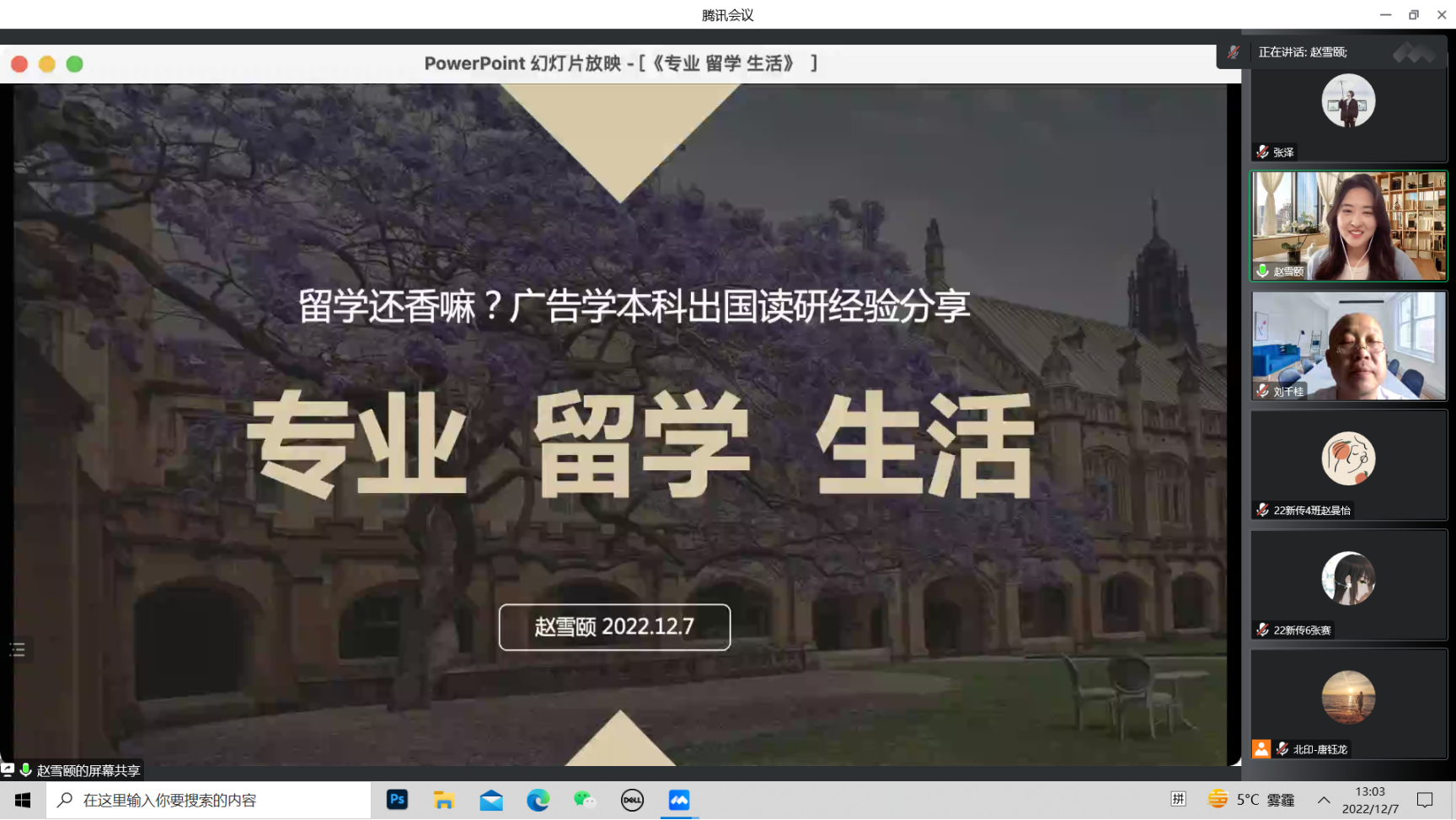
Task: Click 刘千桂's muted microphone icon
Action: pos(1262,391)
